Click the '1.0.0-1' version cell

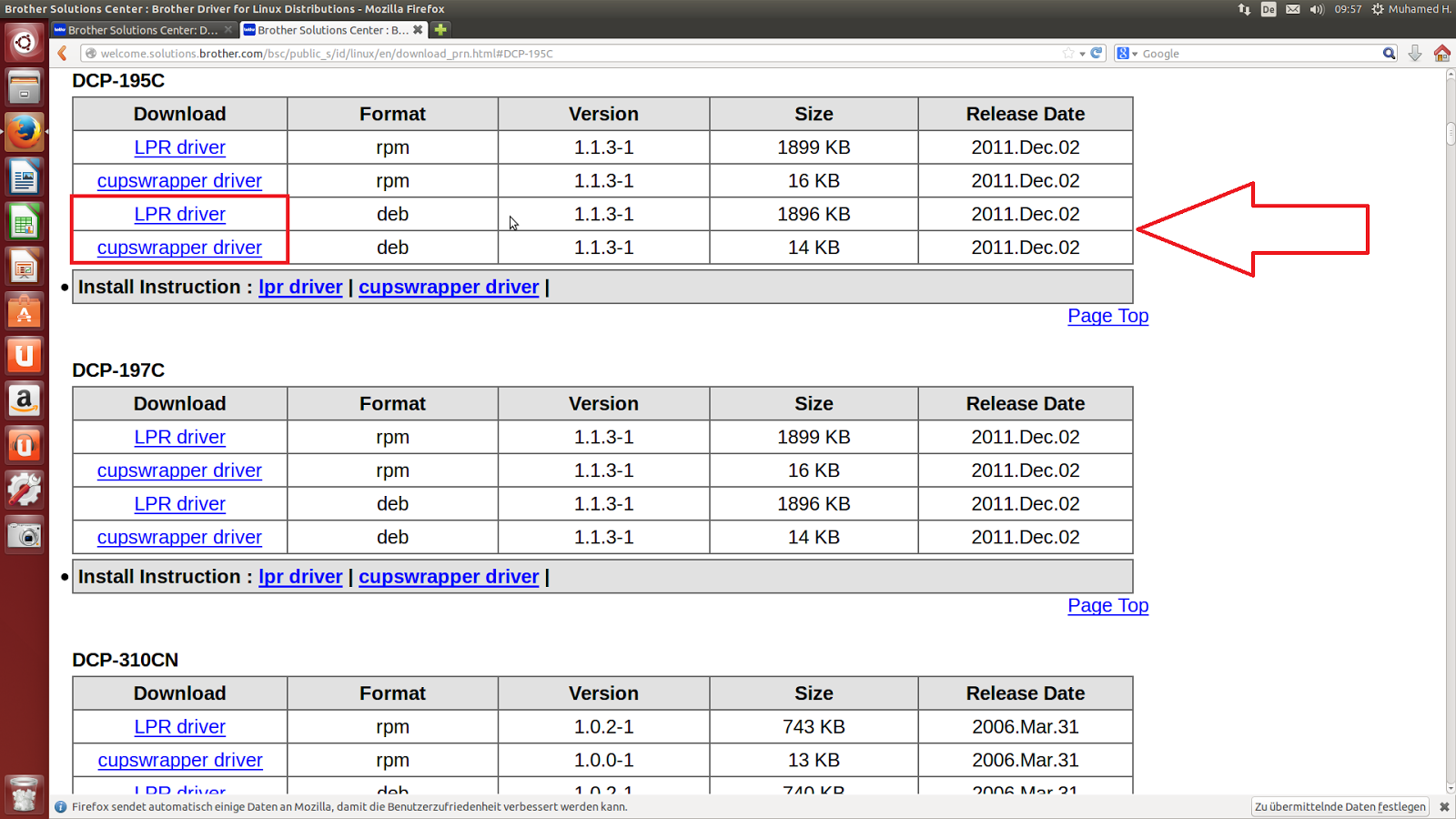point(603,760)
